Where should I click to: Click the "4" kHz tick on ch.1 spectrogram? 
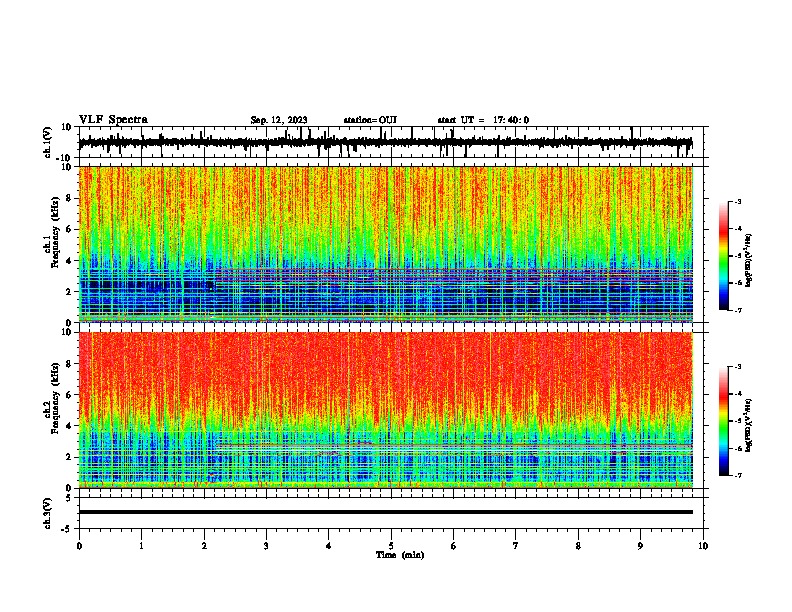[69, 261]
